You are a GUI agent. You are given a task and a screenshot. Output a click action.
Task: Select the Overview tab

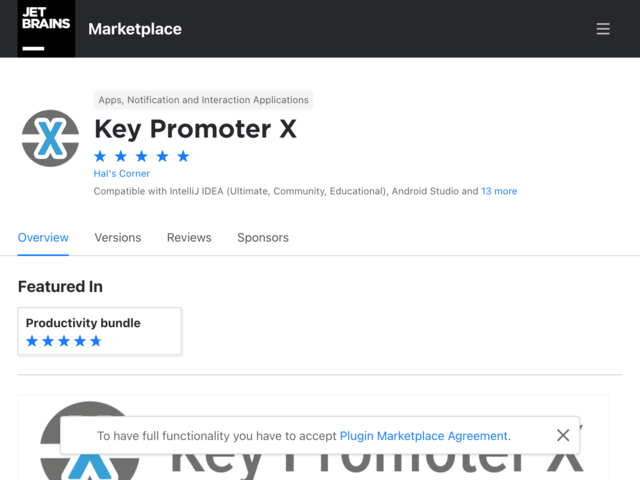coord(43,238)
